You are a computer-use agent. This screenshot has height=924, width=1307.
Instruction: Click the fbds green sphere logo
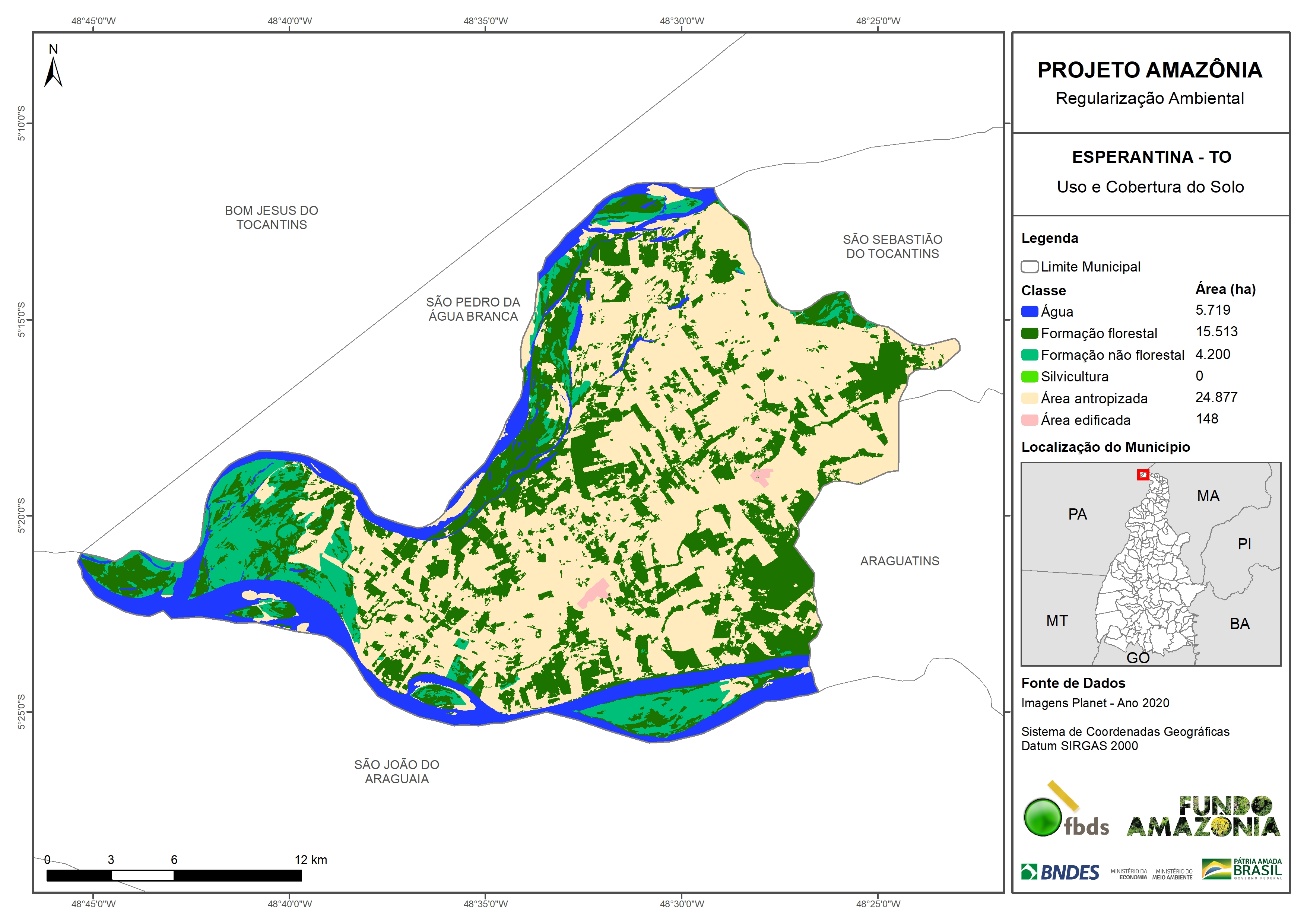pos(1042,817)
